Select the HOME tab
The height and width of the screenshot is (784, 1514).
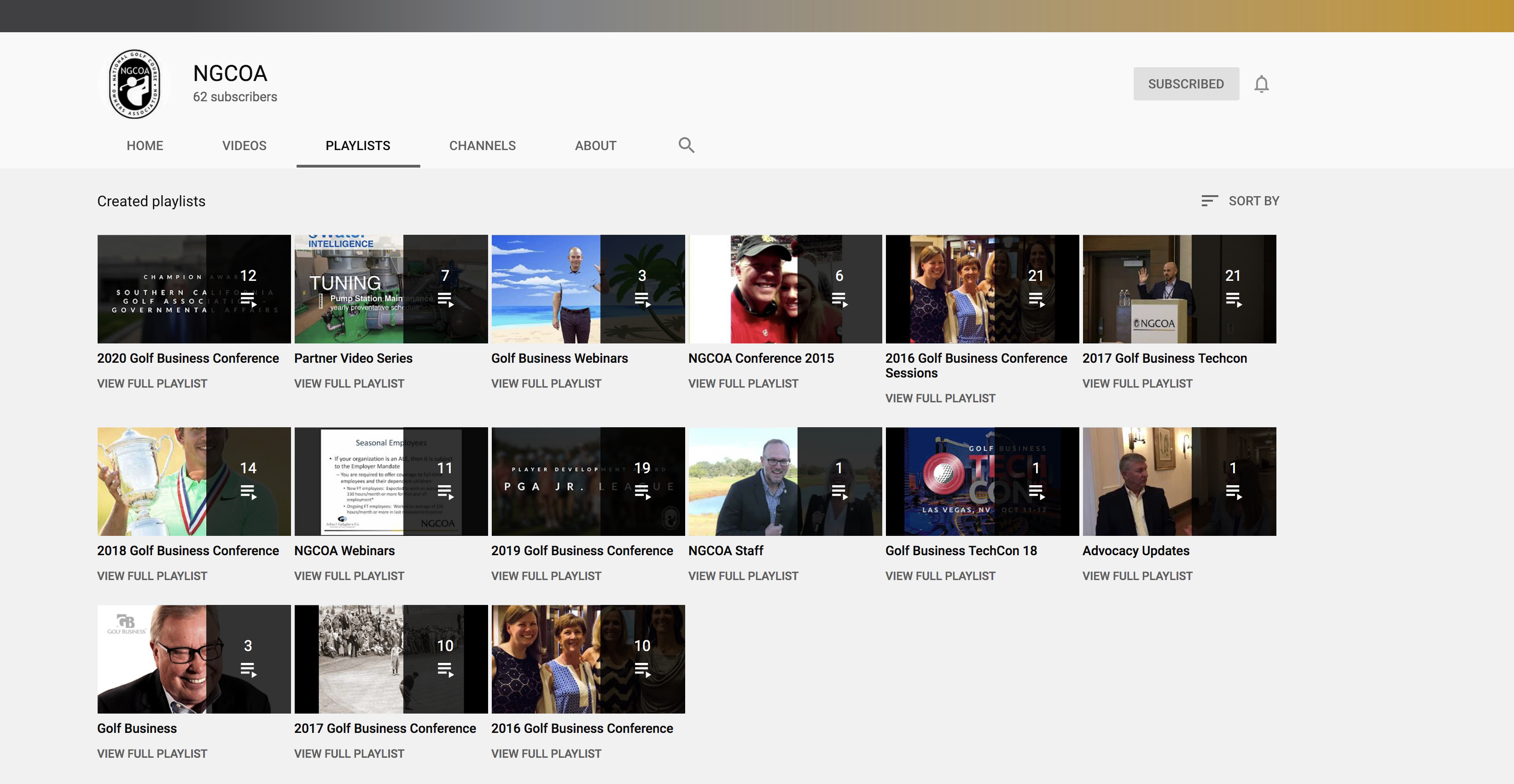coord(145,146)
